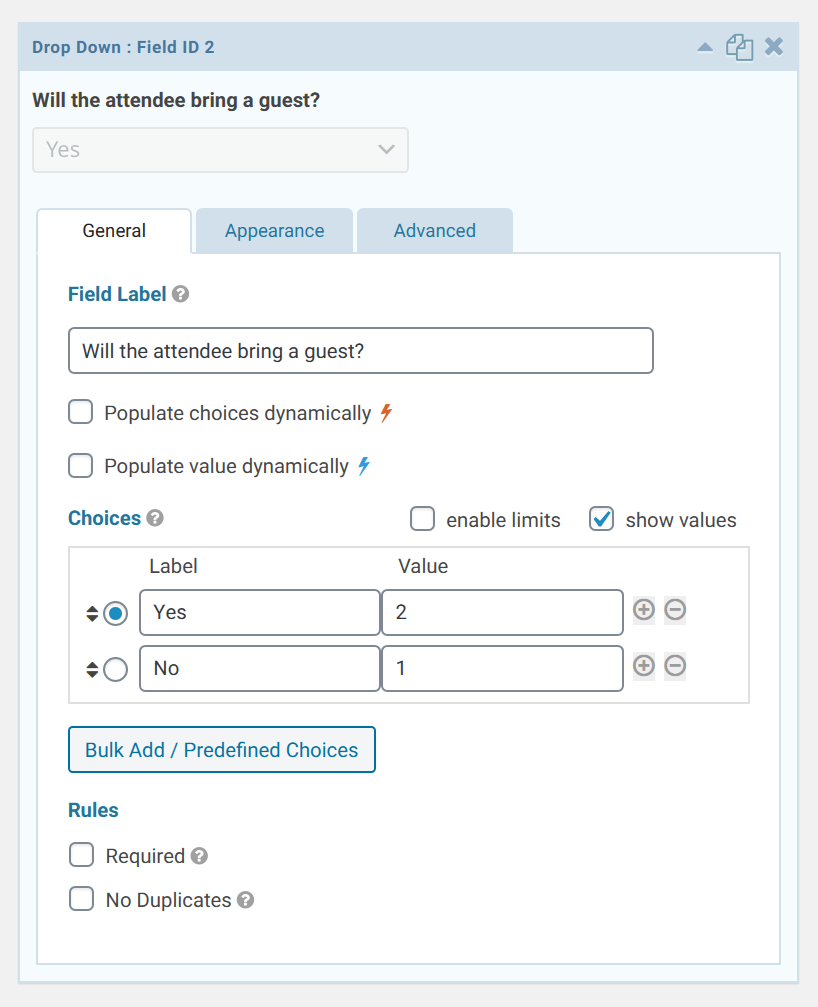Duplicate the Drop Down field
Screen dimensions: 818x1007
coord(740,46)
